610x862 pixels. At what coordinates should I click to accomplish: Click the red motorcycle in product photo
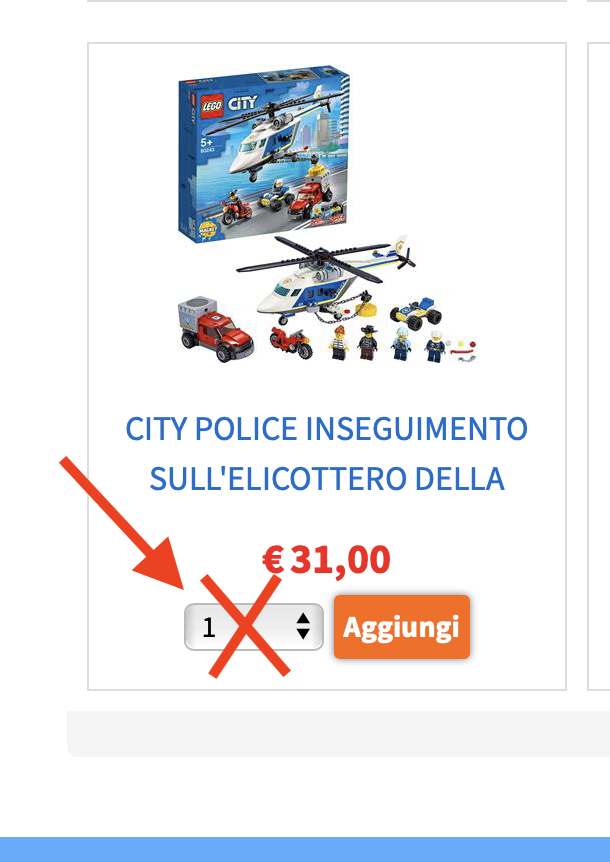point(291,342)
